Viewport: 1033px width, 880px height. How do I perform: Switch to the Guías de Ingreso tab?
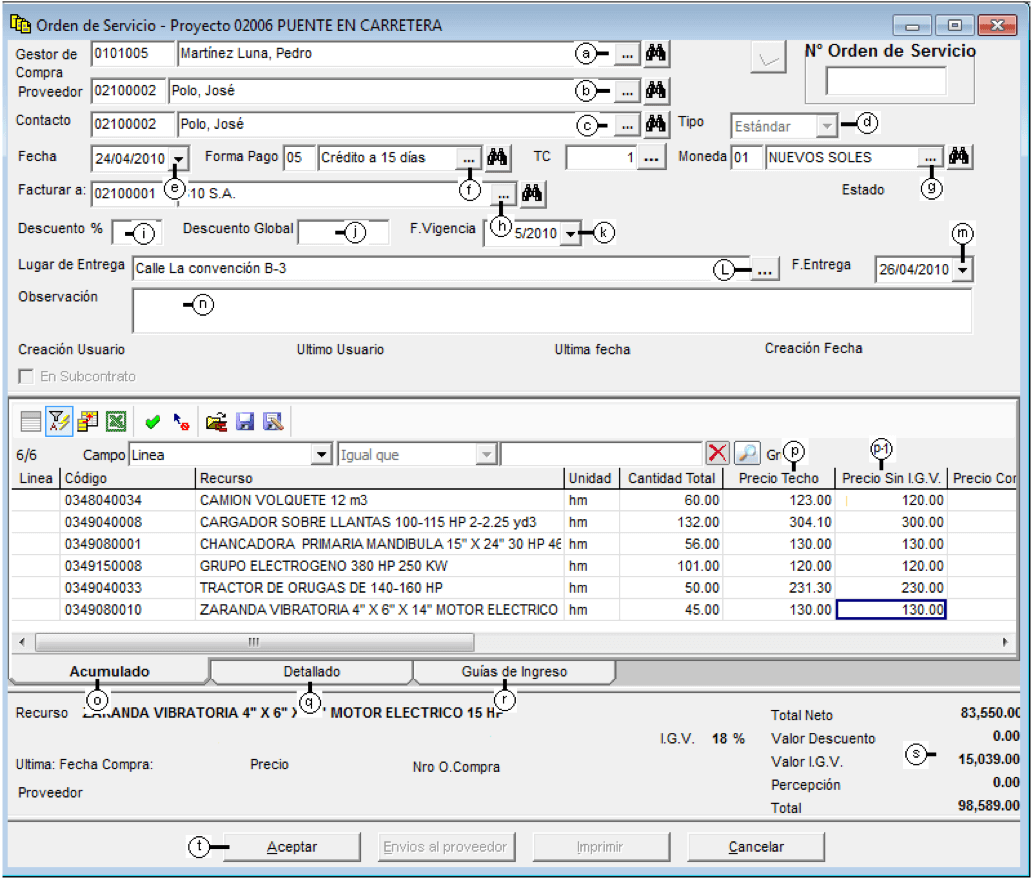click(514, 672)
